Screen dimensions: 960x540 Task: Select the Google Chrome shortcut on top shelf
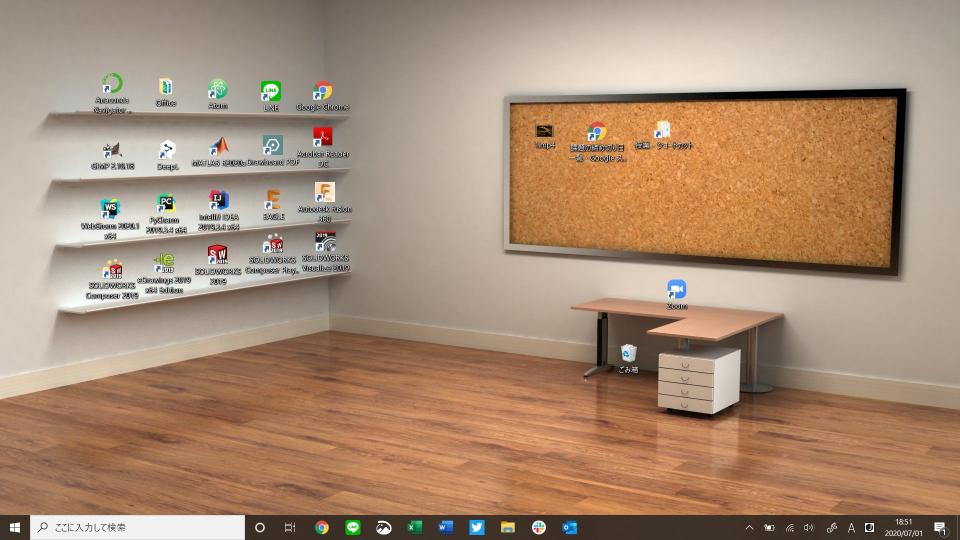(323, 96)
